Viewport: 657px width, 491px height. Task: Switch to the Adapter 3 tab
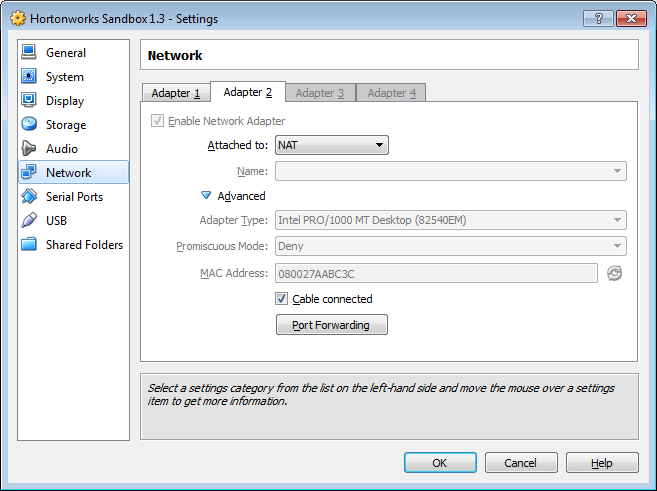point(320,93)
